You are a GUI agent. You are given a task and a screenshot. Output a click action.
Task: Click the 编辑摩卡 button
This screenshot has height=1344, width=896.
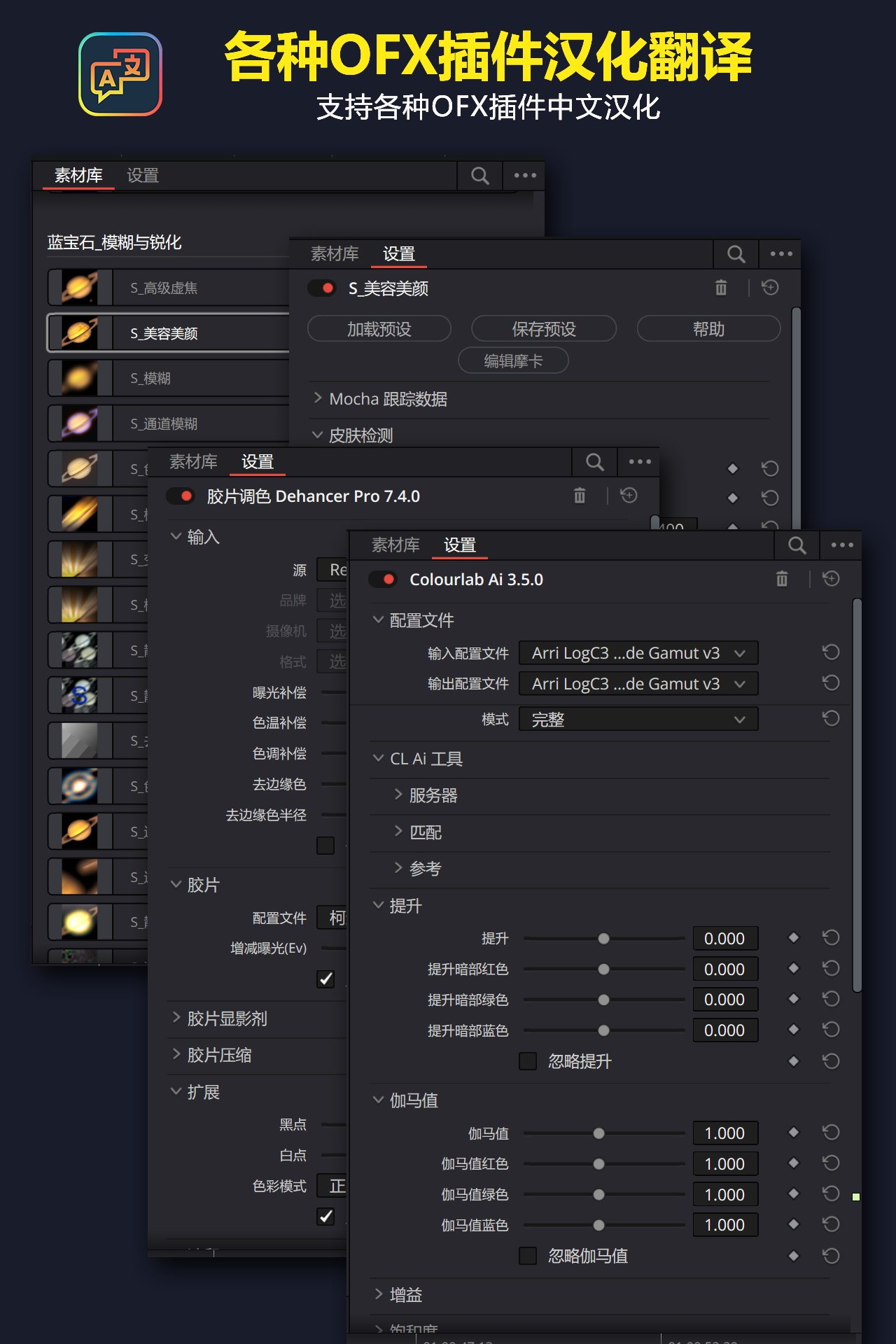click(513, 360)
